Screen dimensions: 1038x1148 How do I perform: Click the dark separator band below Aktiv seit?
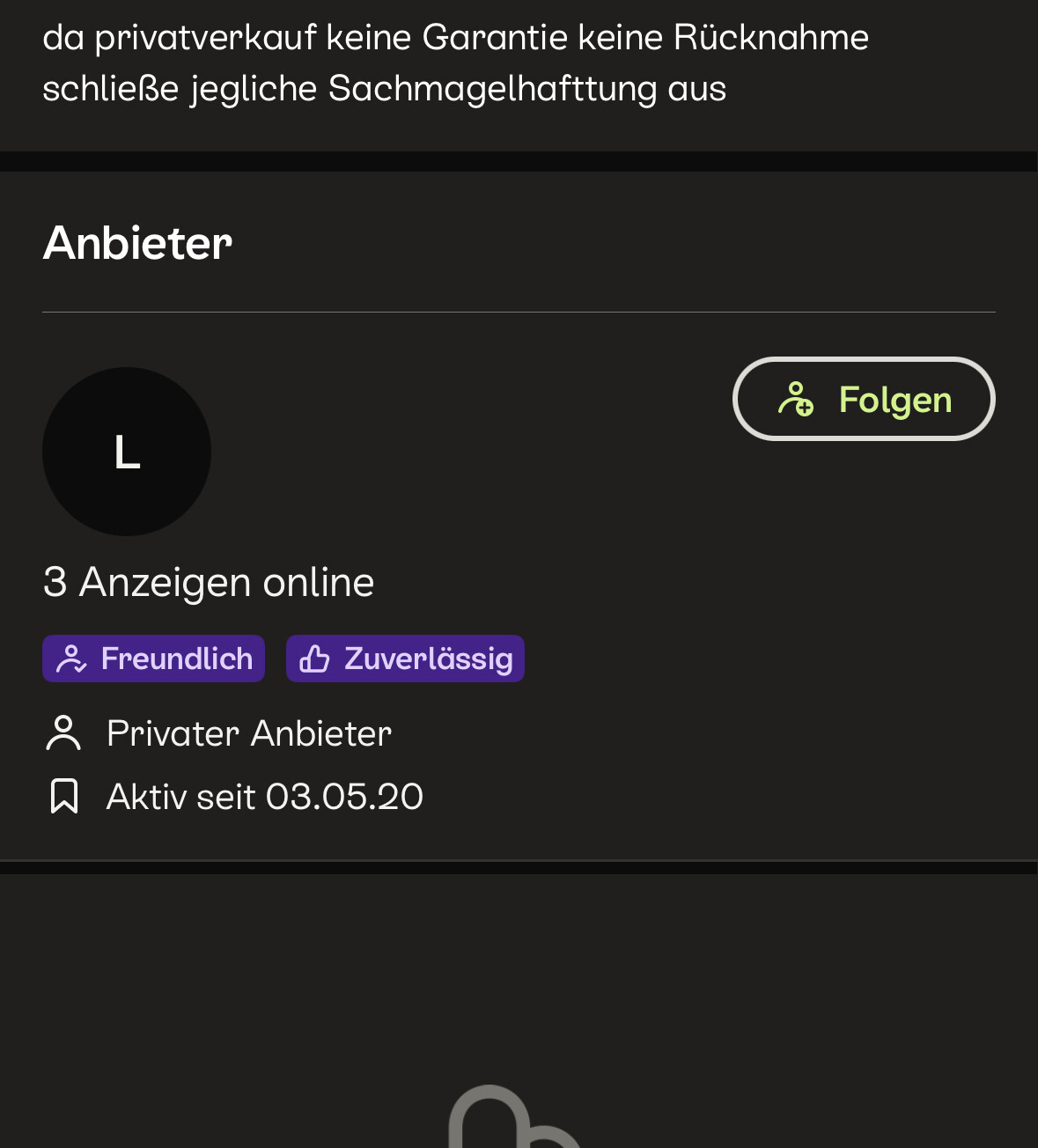[x=519, y=867]
